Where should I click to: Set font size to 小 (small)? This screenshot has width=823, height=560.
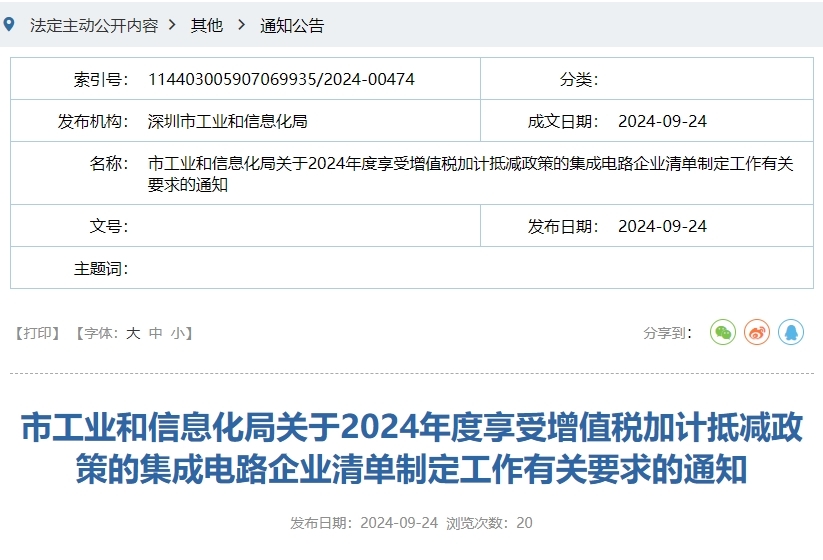point(177,333)
